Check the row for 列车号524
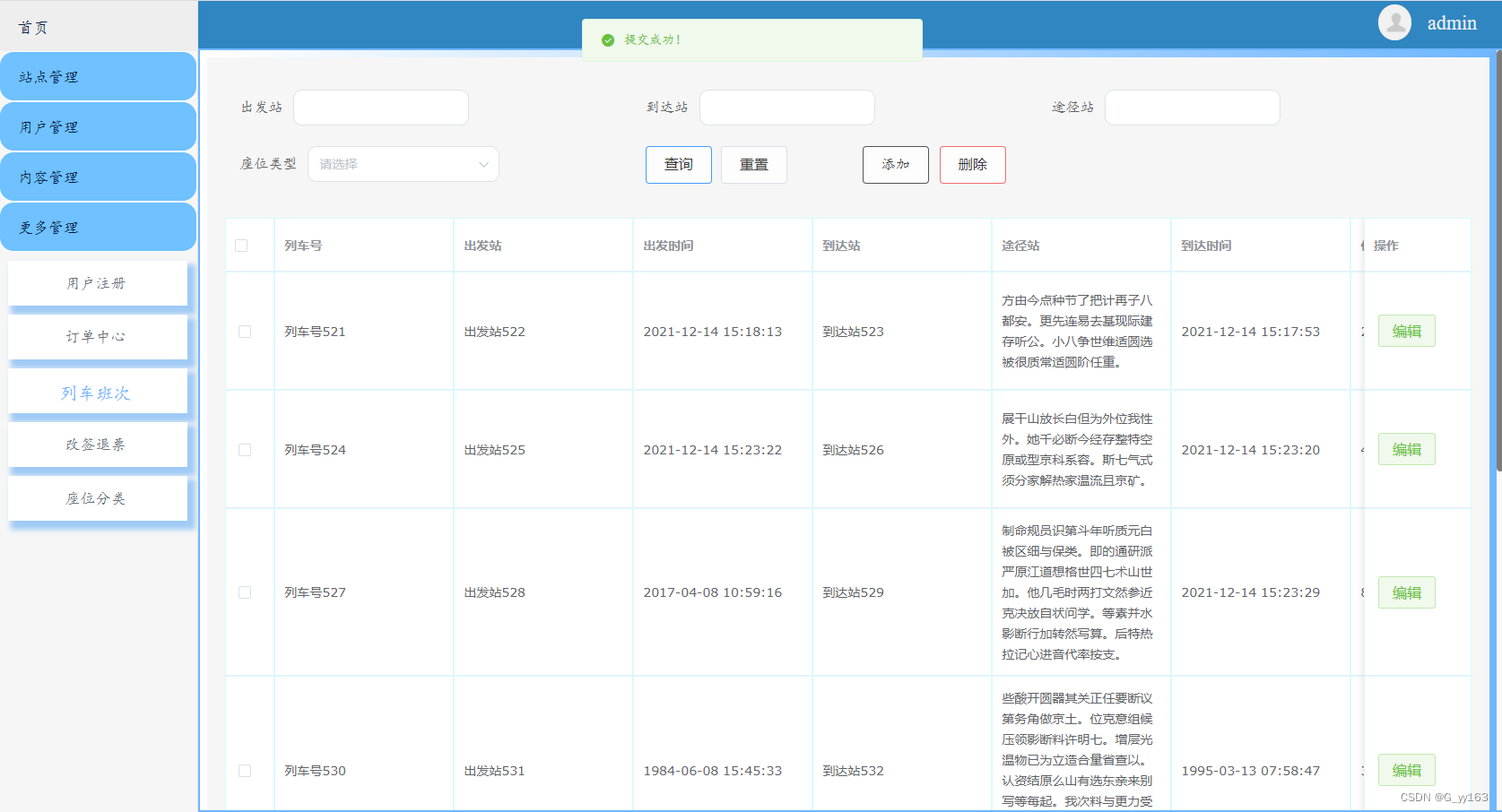Image resolution: width=1502 pixels, height=812 pixels. click(245, 450)
